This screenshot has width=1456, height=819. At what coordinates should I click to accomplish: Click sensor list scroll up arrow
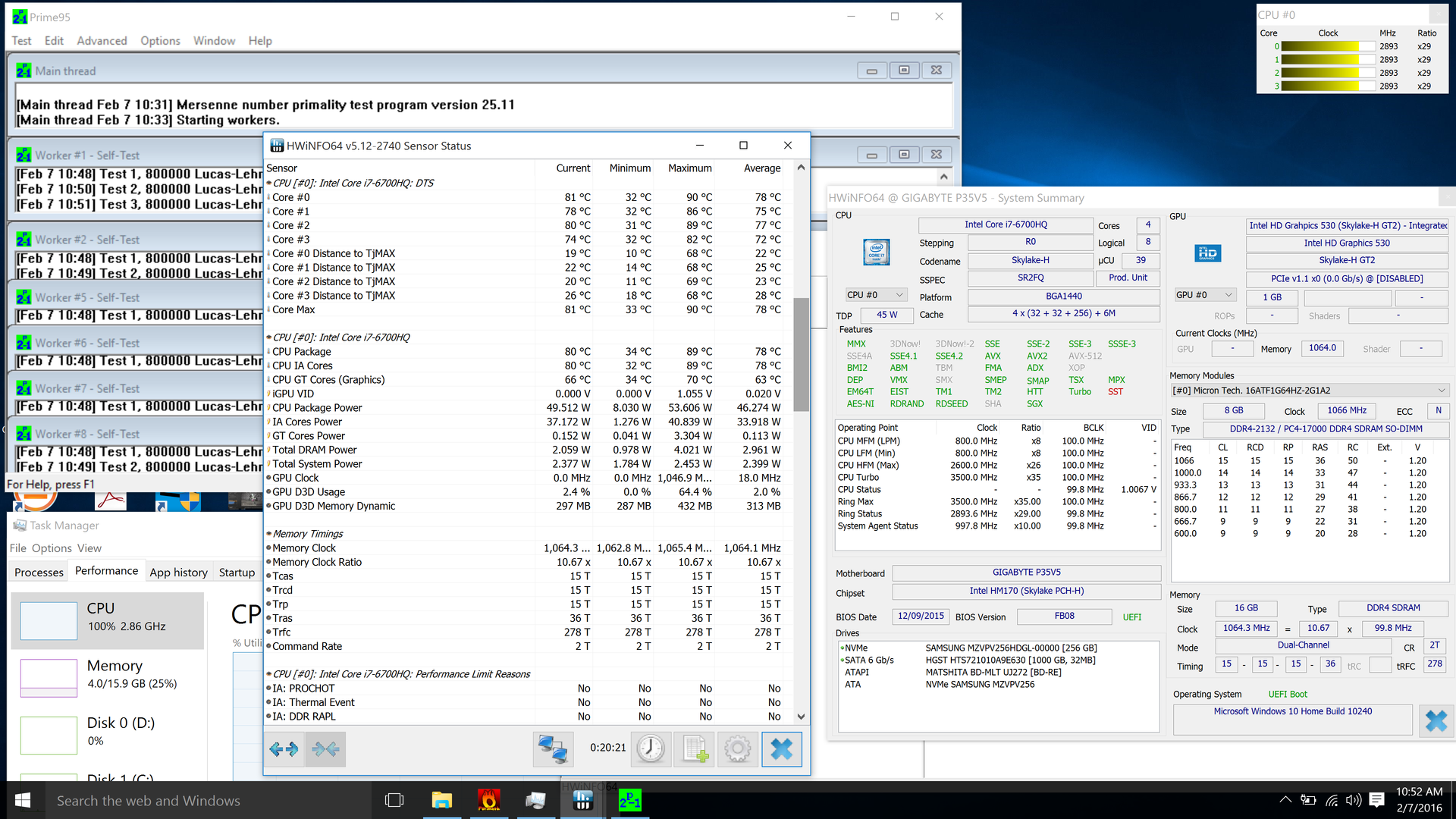(x=801, y=168)
